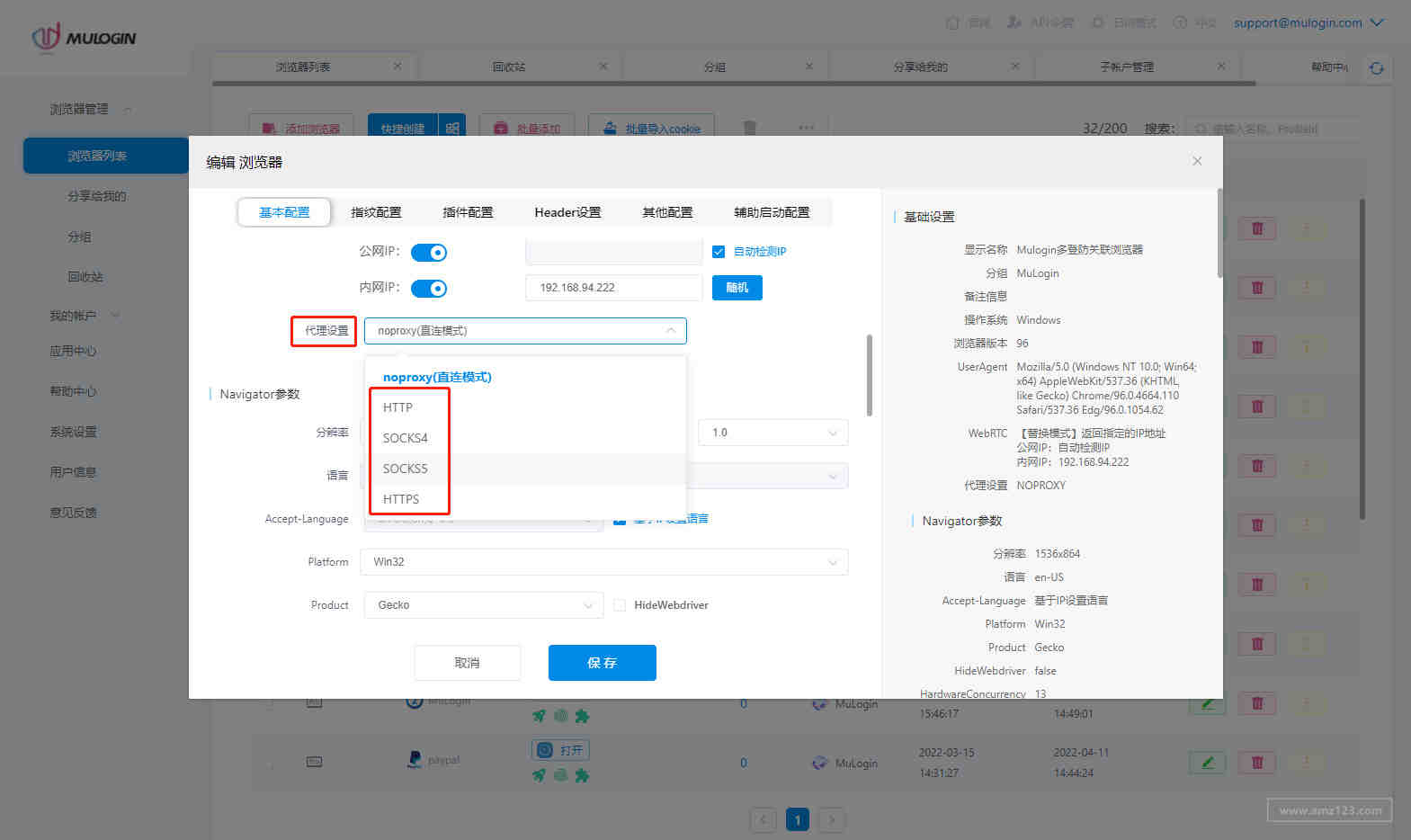Click the grid icon next to 快捷创建
Screen dimensions: 1411x840
(x=452, y=129)
